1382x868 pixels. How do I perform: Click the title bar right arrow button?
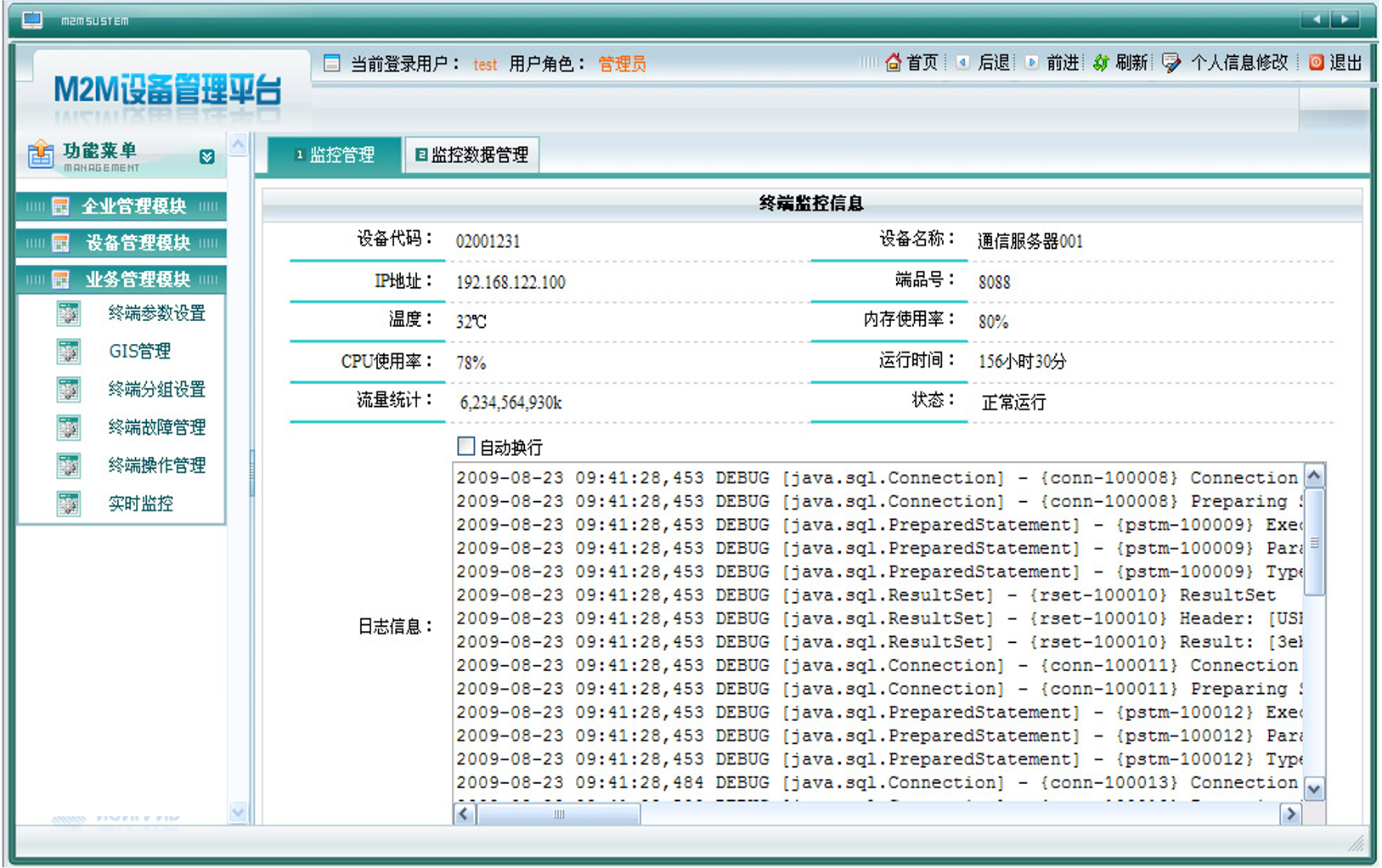[x=1345, y=19]
